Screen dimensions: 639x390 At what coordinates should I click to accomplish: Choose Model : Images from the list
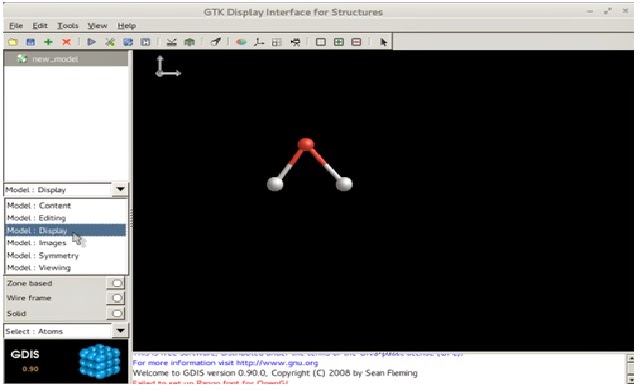66,243
